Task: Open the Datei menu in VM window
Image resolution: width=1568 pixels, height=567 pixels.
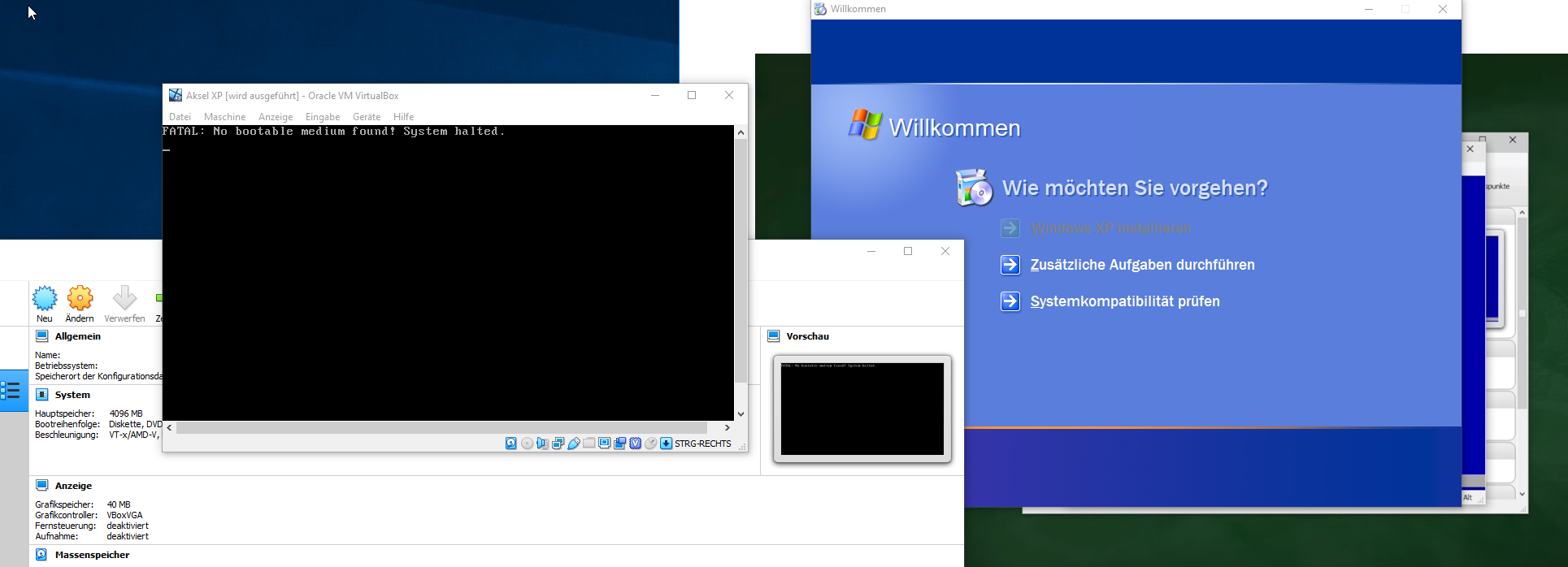Action: point(180,117)
